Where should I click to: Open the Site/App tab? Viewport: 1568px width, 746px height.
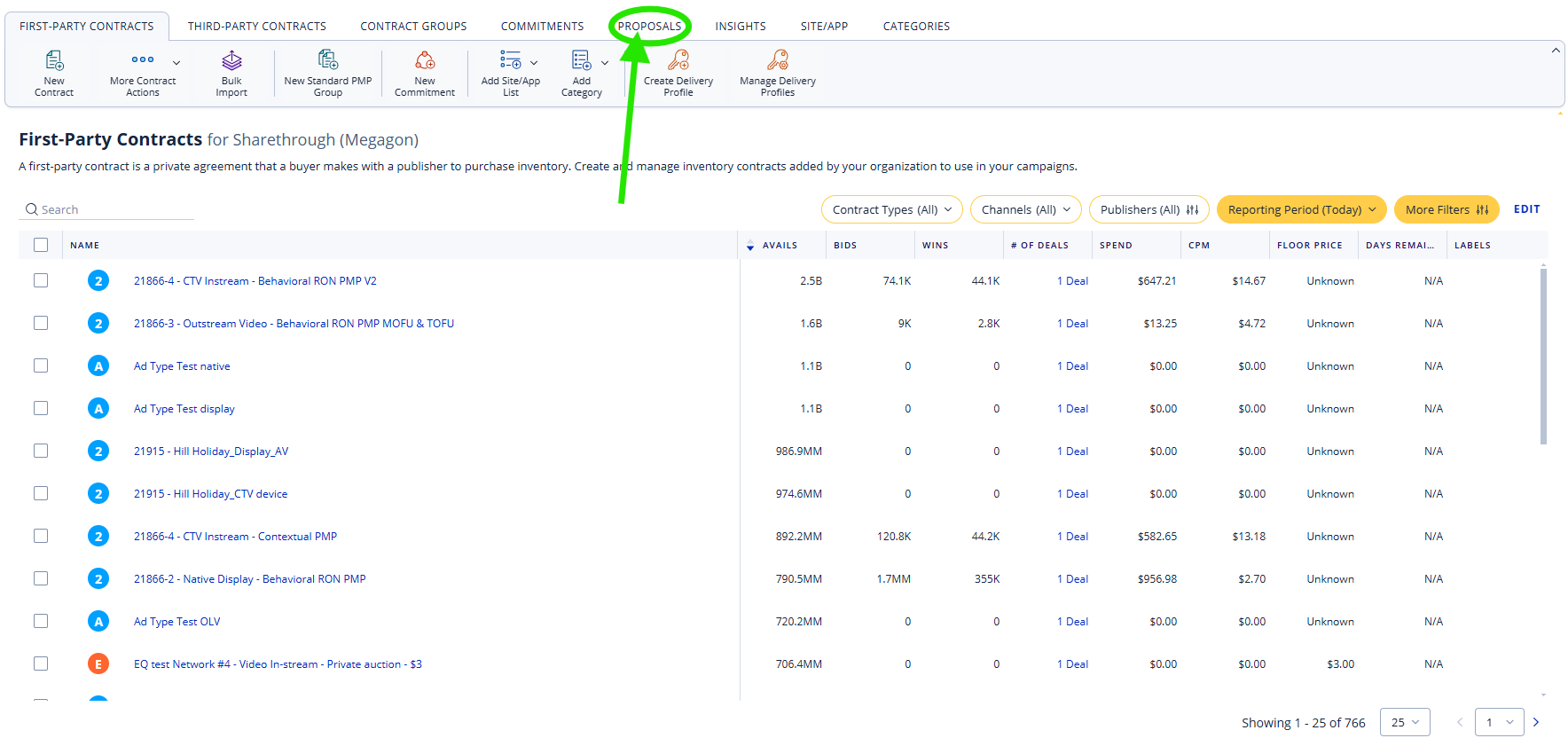coord(825,26)
